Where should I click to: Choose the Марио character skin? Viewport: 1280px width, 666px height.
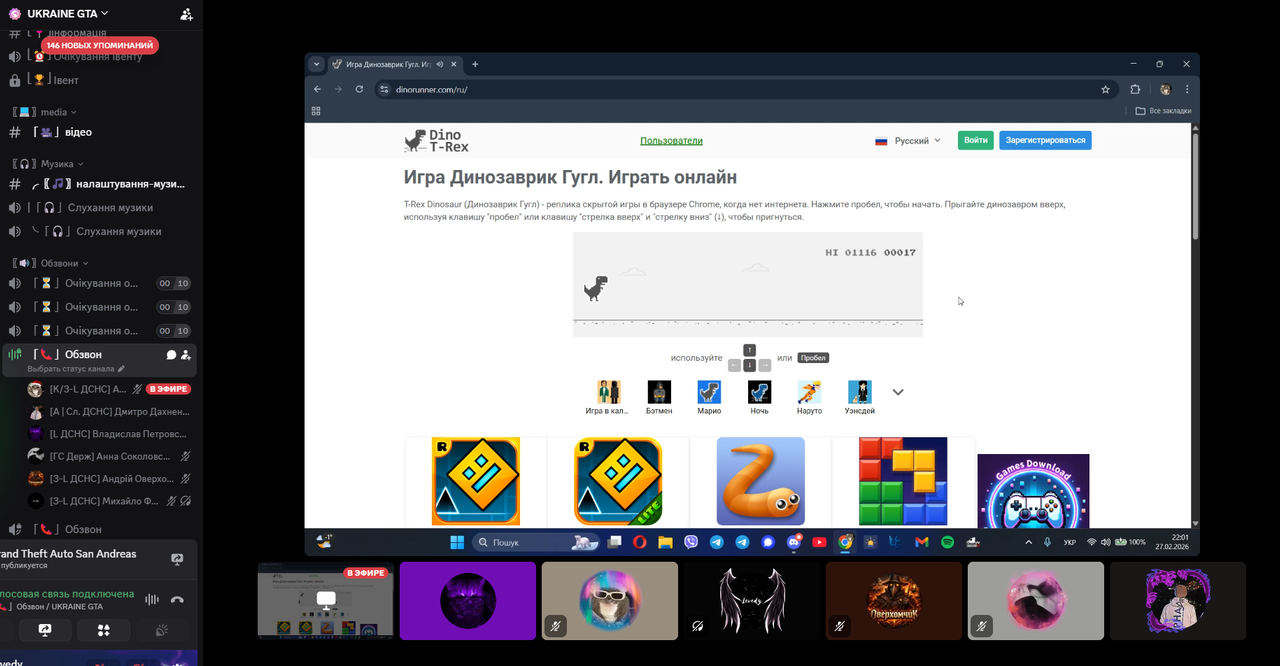tap(709, 397)
